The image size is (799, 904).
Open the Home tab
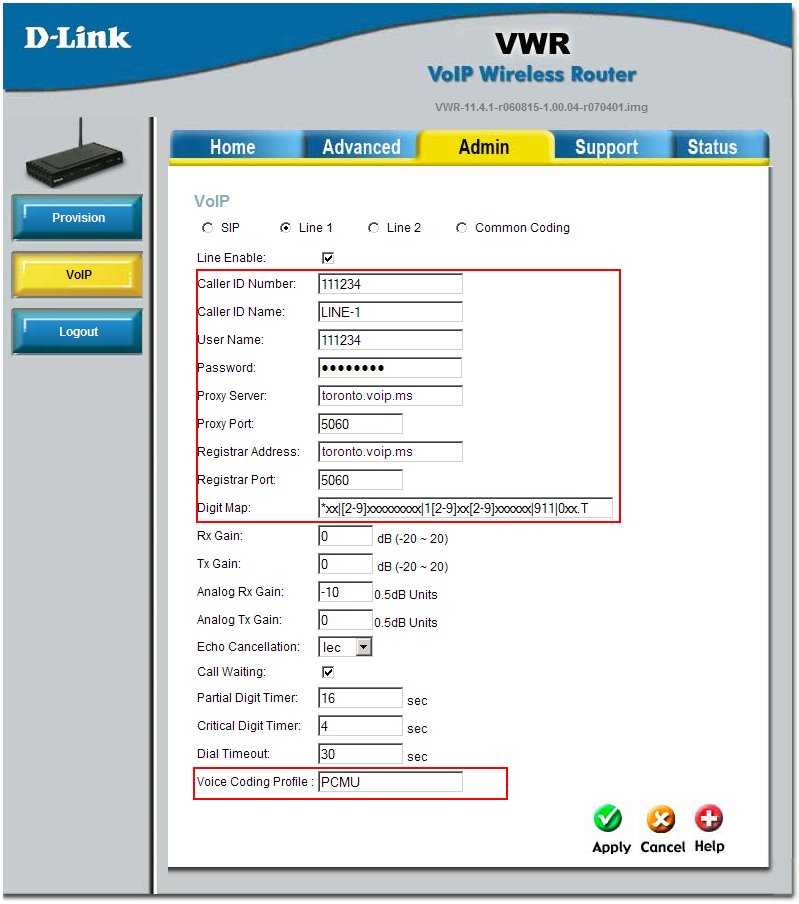(233, 147)
